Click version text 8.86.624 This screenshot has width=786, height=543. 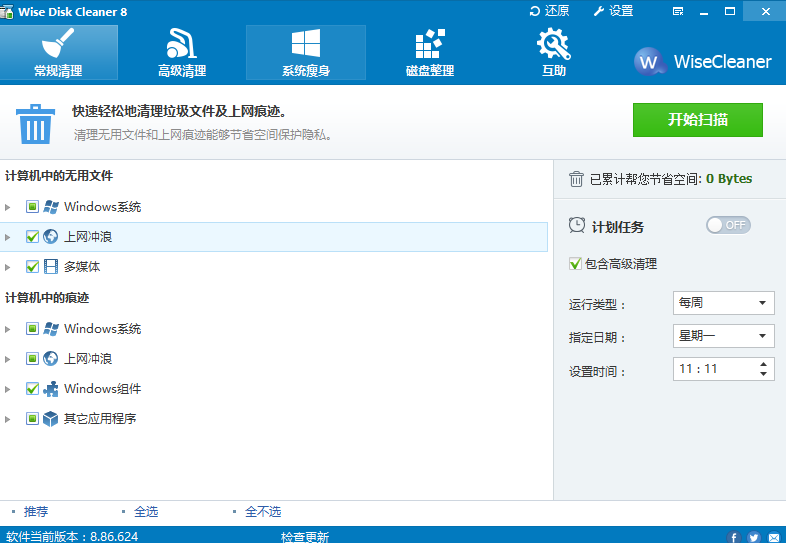point(114,537)
